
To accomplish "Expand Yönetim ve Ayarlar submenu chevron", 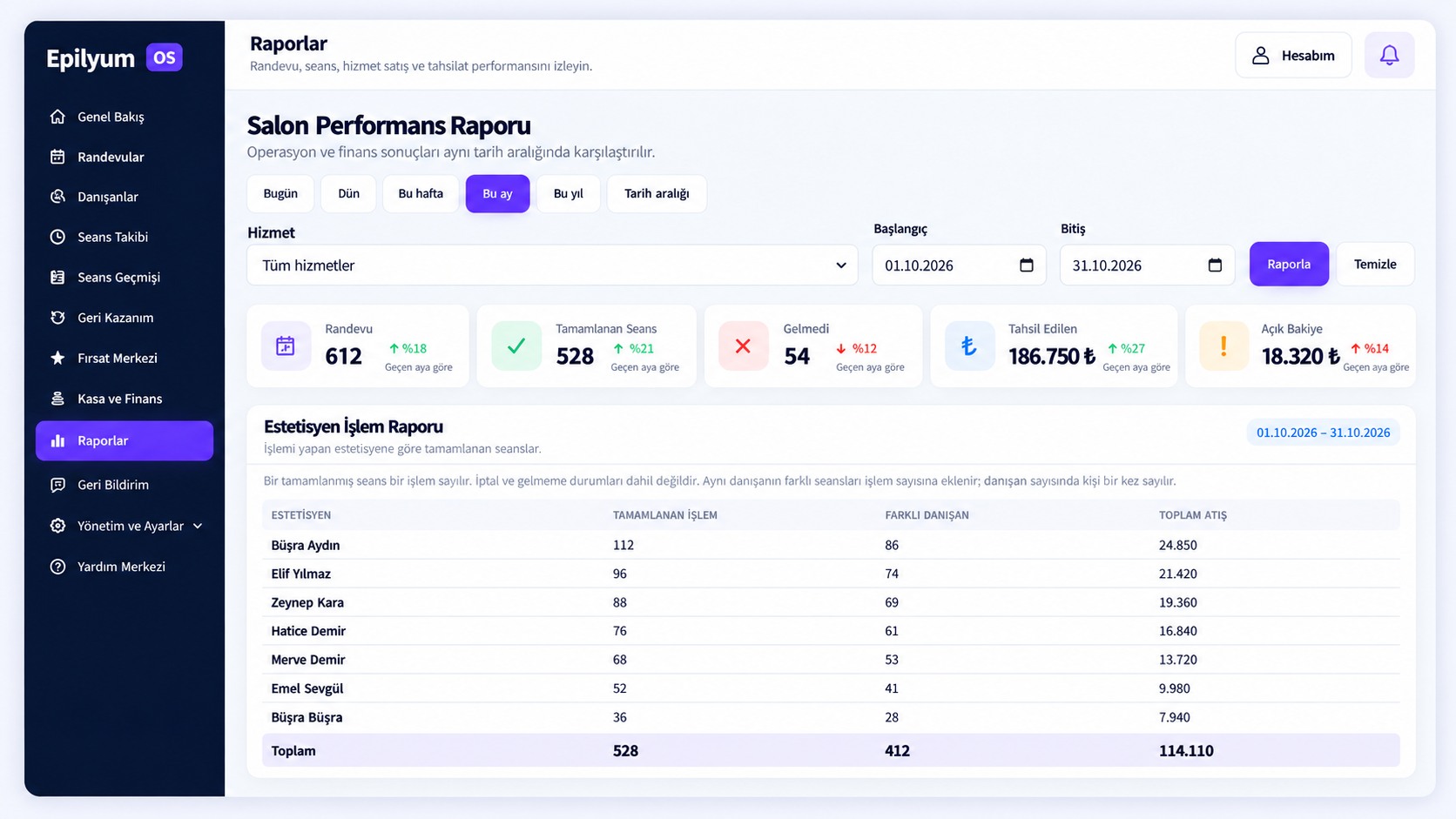I will tap(198, 526).
